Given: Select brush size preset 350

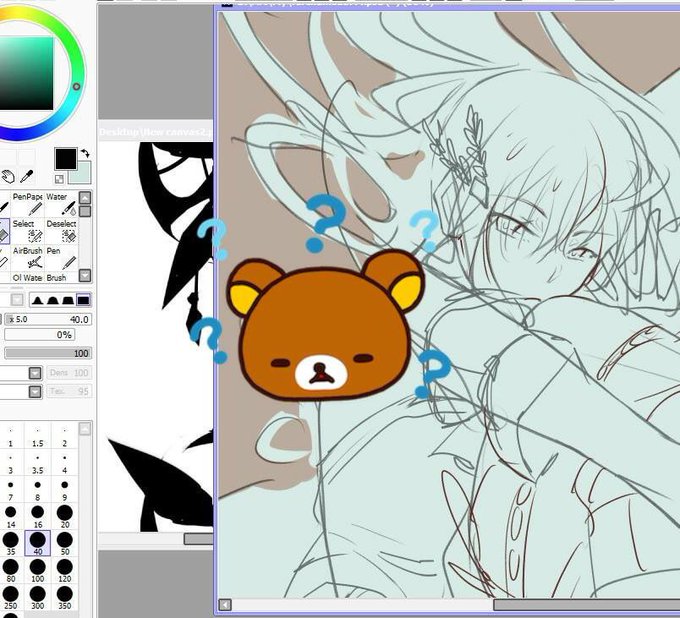Looking at the screenshot, I should coord(65,597).
